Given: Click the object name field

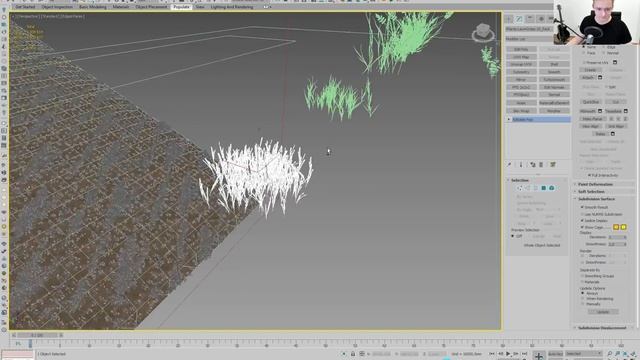Looking at the screenshot, I should click(x=529, y=29).
